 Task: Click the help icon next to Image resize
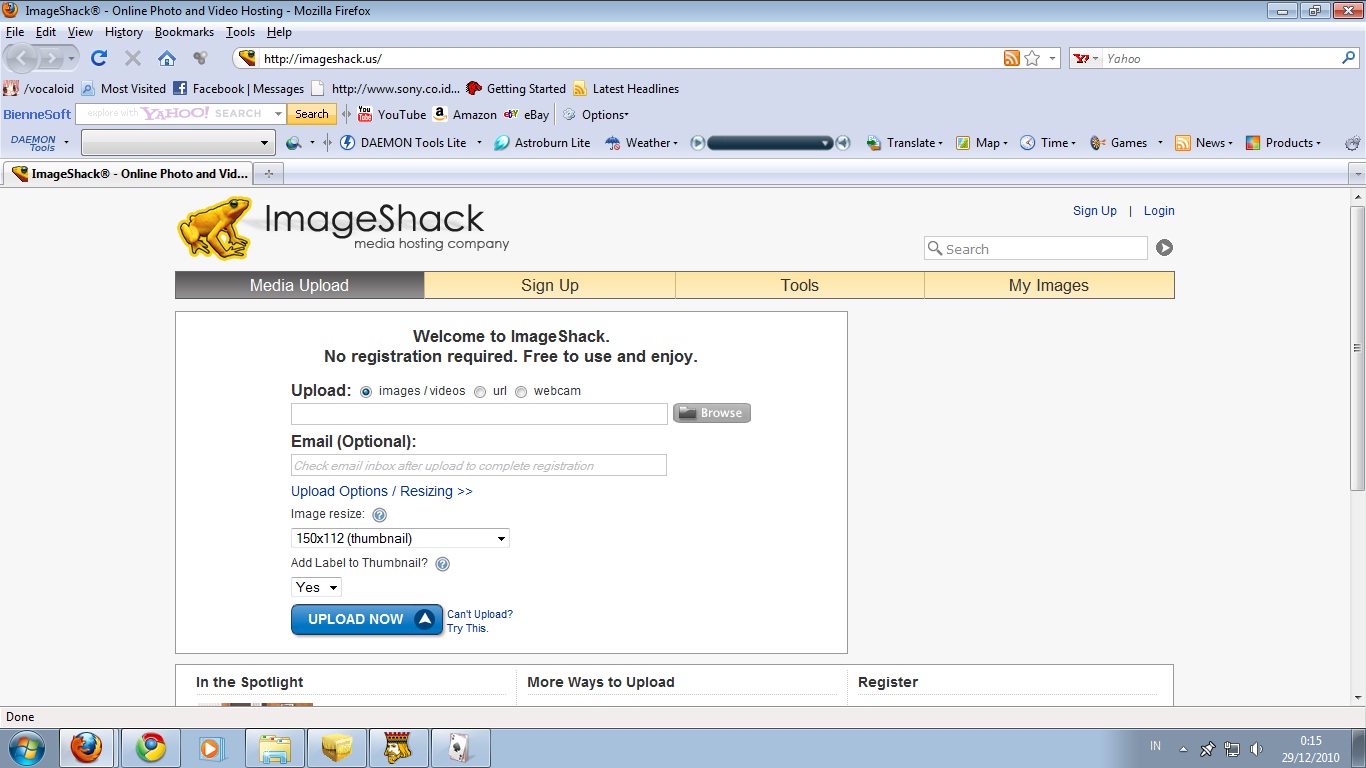[x=379, y=515]
